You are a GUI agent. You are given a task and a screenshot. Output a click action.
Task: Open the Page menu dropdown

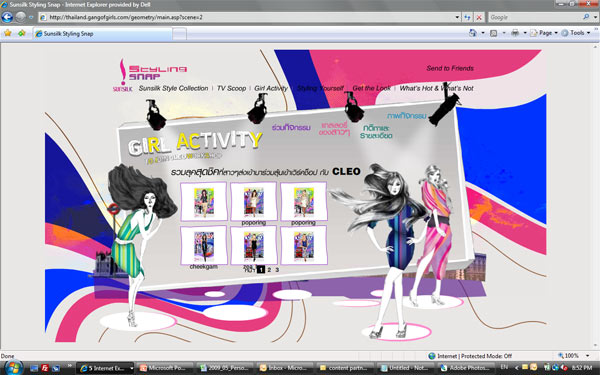[544, 33]
